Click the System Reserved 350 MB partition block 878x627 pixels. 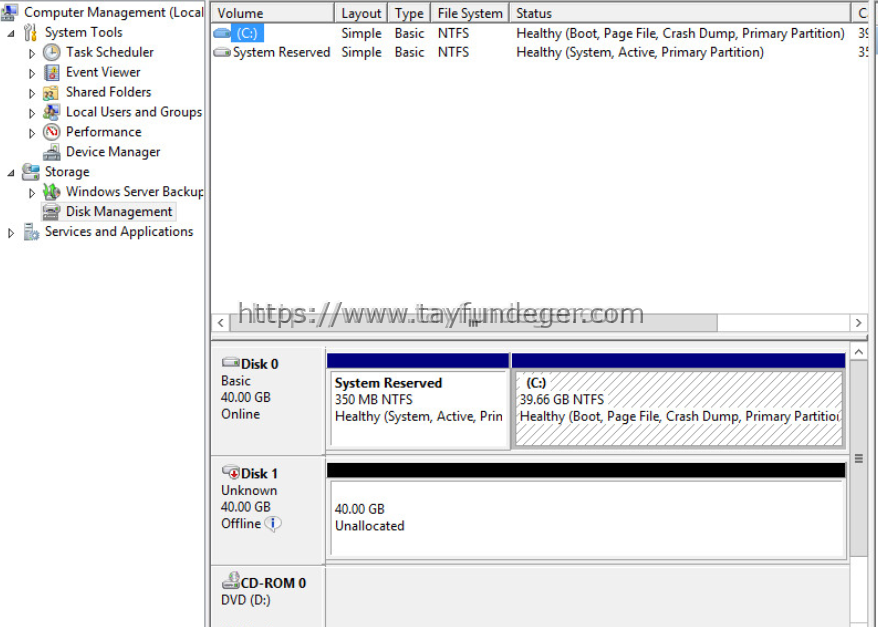point(418,400)
